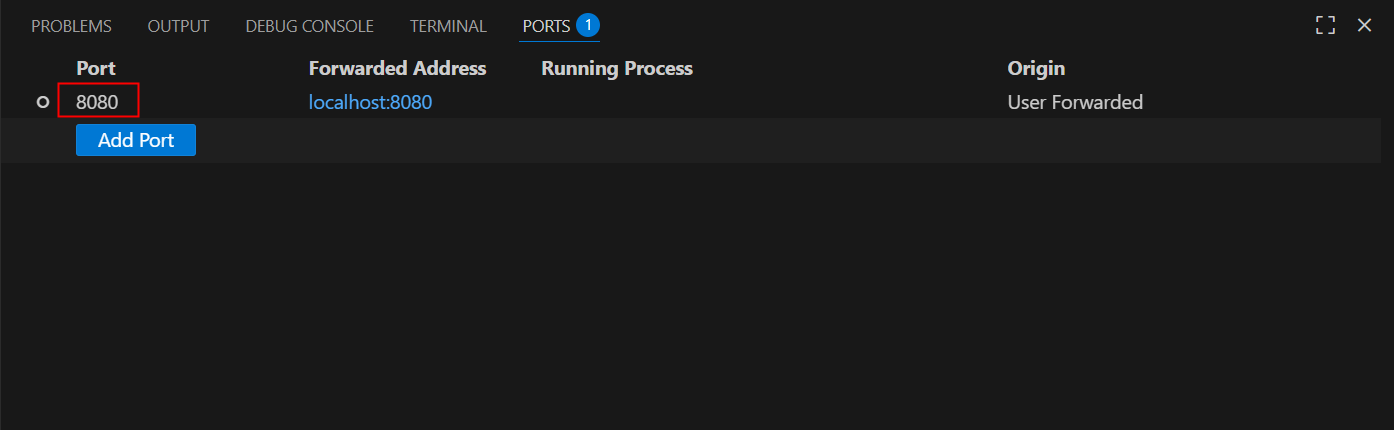Click the User Forwarded origin cell
The height and width of the screenshot is (430, 1394).
(1074, 102)
